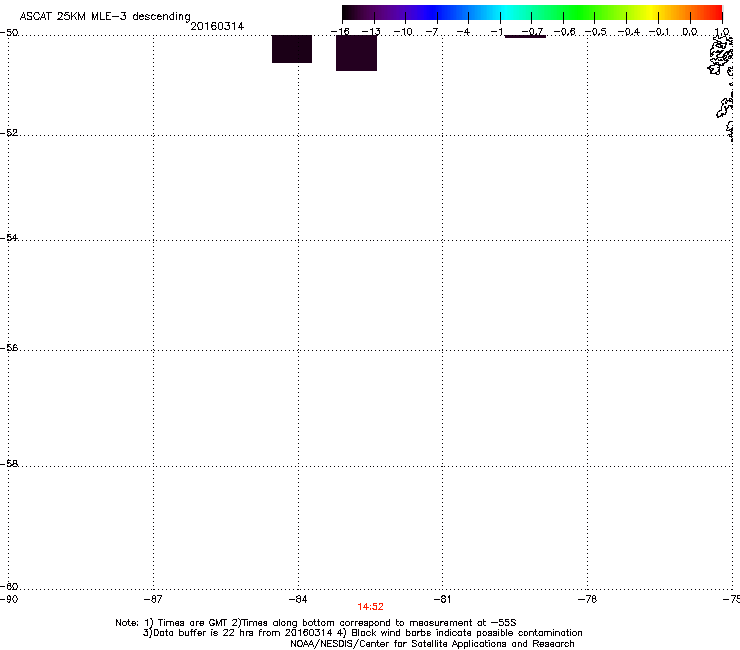Click the -58 latitude axis label

[x=9, y=464]
